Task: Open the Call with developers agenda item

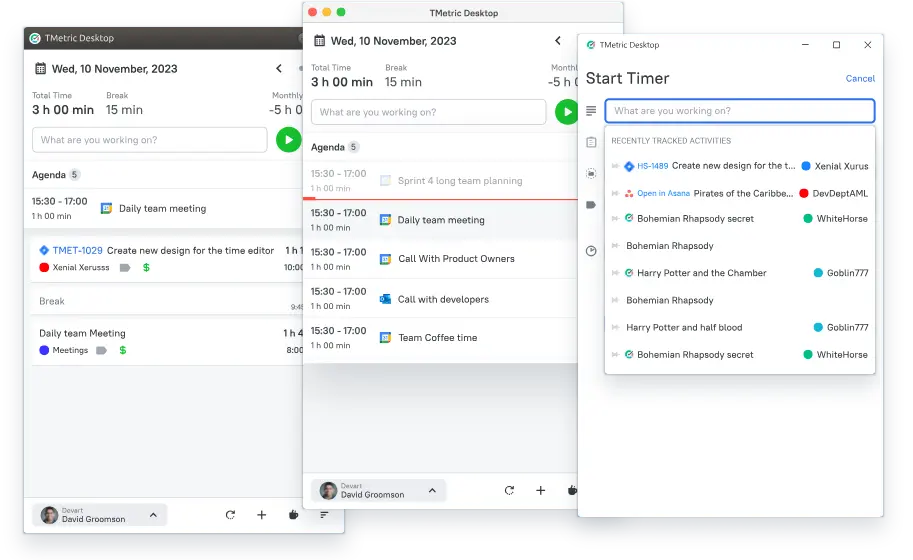Action: (x=443, y=299)
